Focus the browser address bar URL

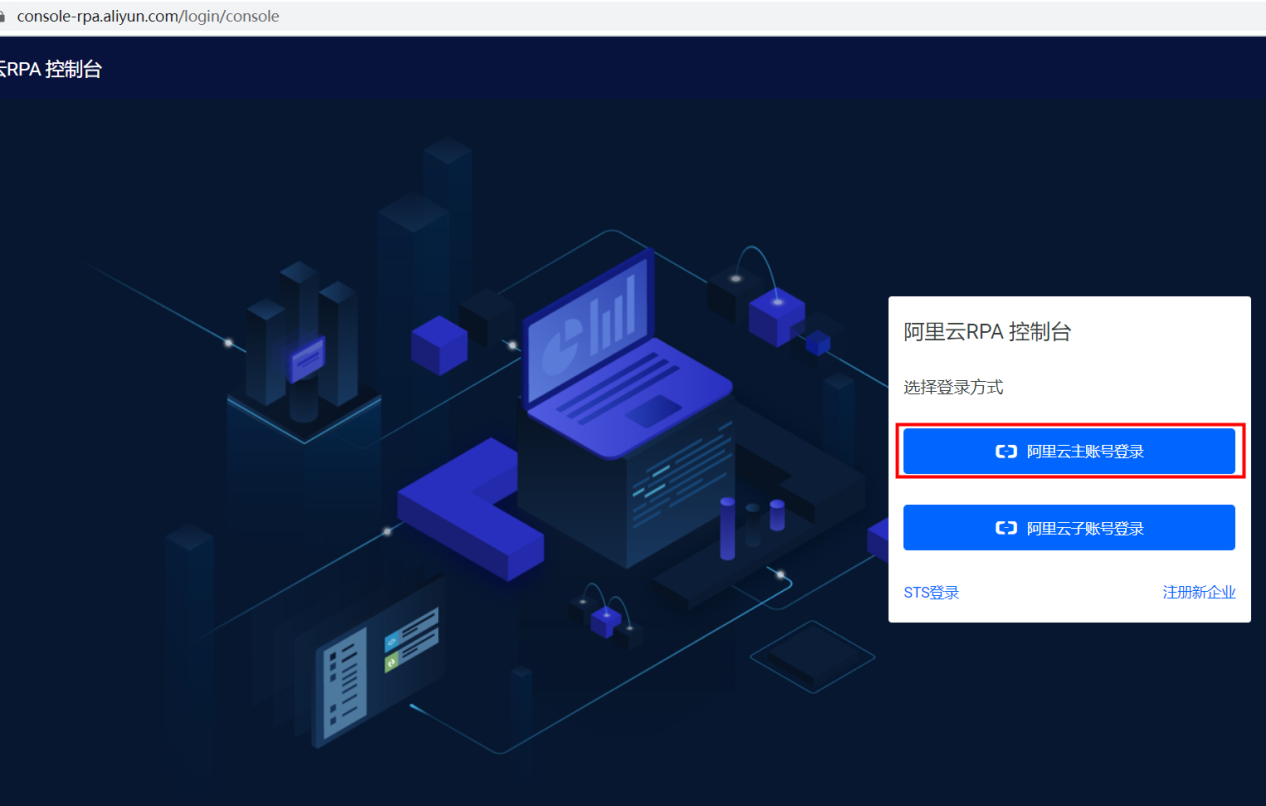click(148, 16)
